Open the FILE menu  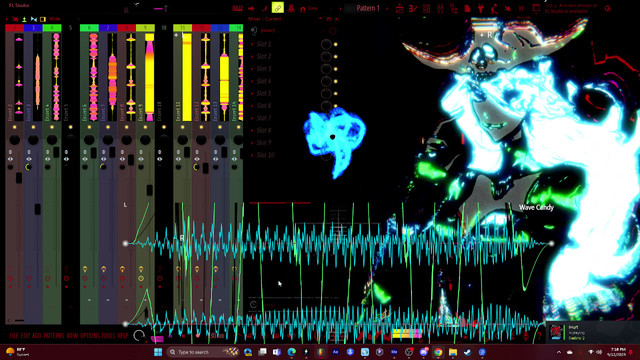point(13,336)
